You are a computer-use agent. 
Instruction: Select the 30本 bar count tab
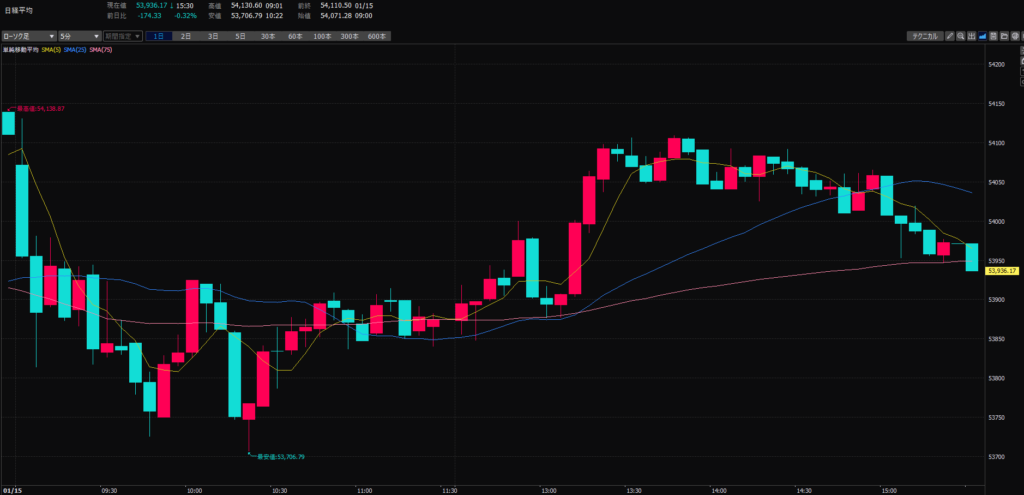[267, 36]
